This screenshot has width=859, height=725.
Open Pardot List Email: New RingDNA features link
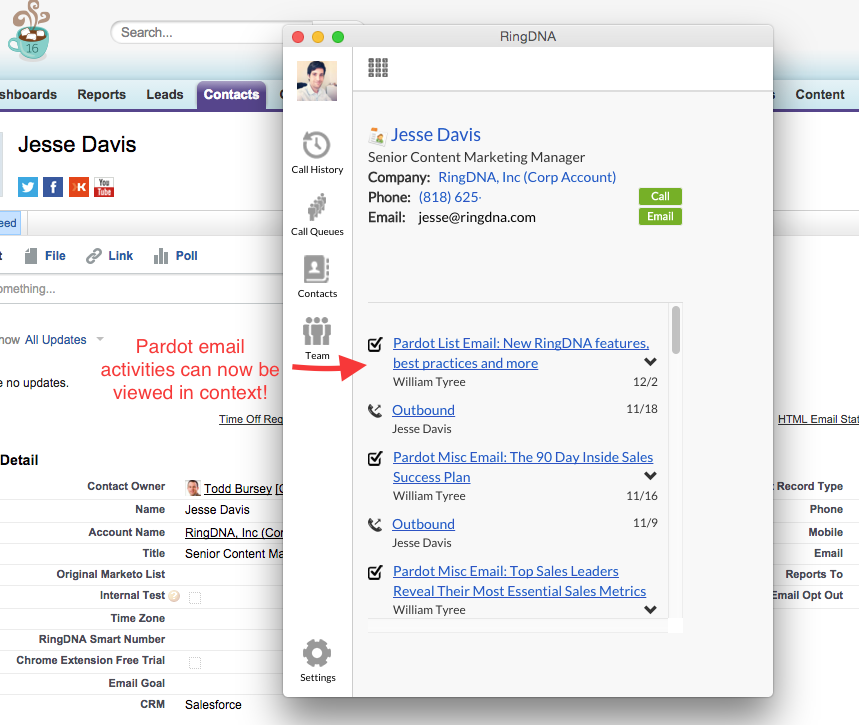coord(520,353)
